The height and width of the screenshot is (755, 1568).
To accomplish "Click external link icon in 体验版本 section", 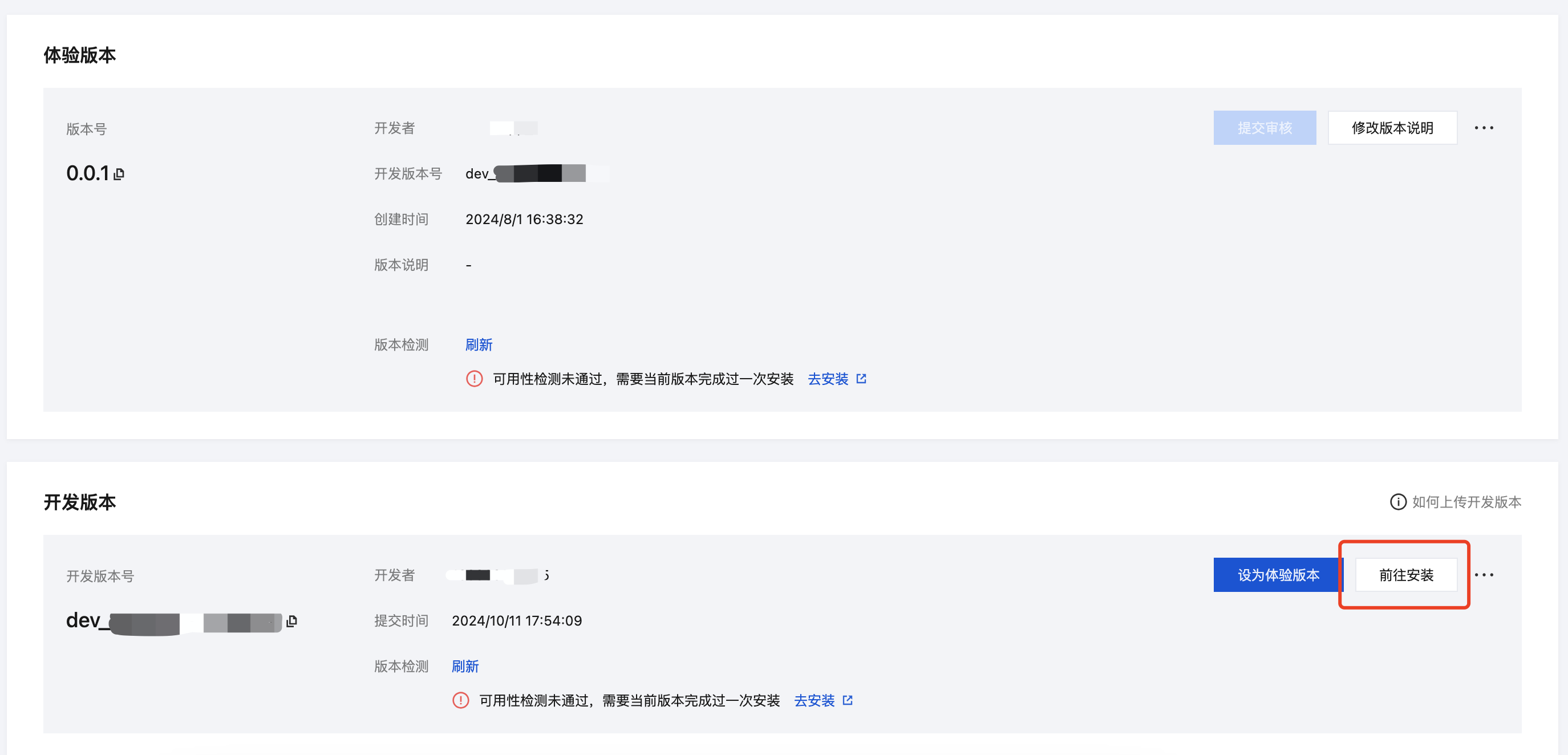I will [x=861, y=379].
